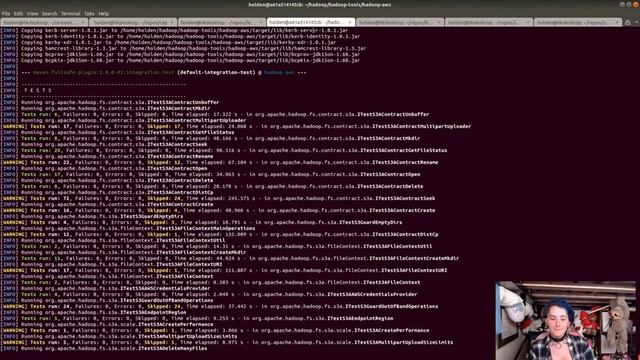The image size is (640, 360).
Task: Click the window title holden@a61a514145cb hadoop-aws
Action: tap(320, 4)
